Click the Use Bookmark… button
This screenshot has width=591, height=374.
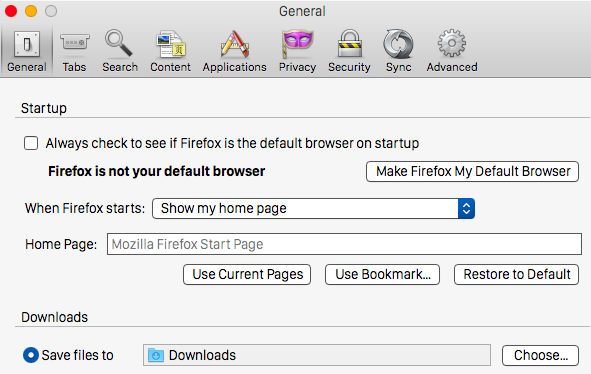pyautogui.click(x=383, y=274)
